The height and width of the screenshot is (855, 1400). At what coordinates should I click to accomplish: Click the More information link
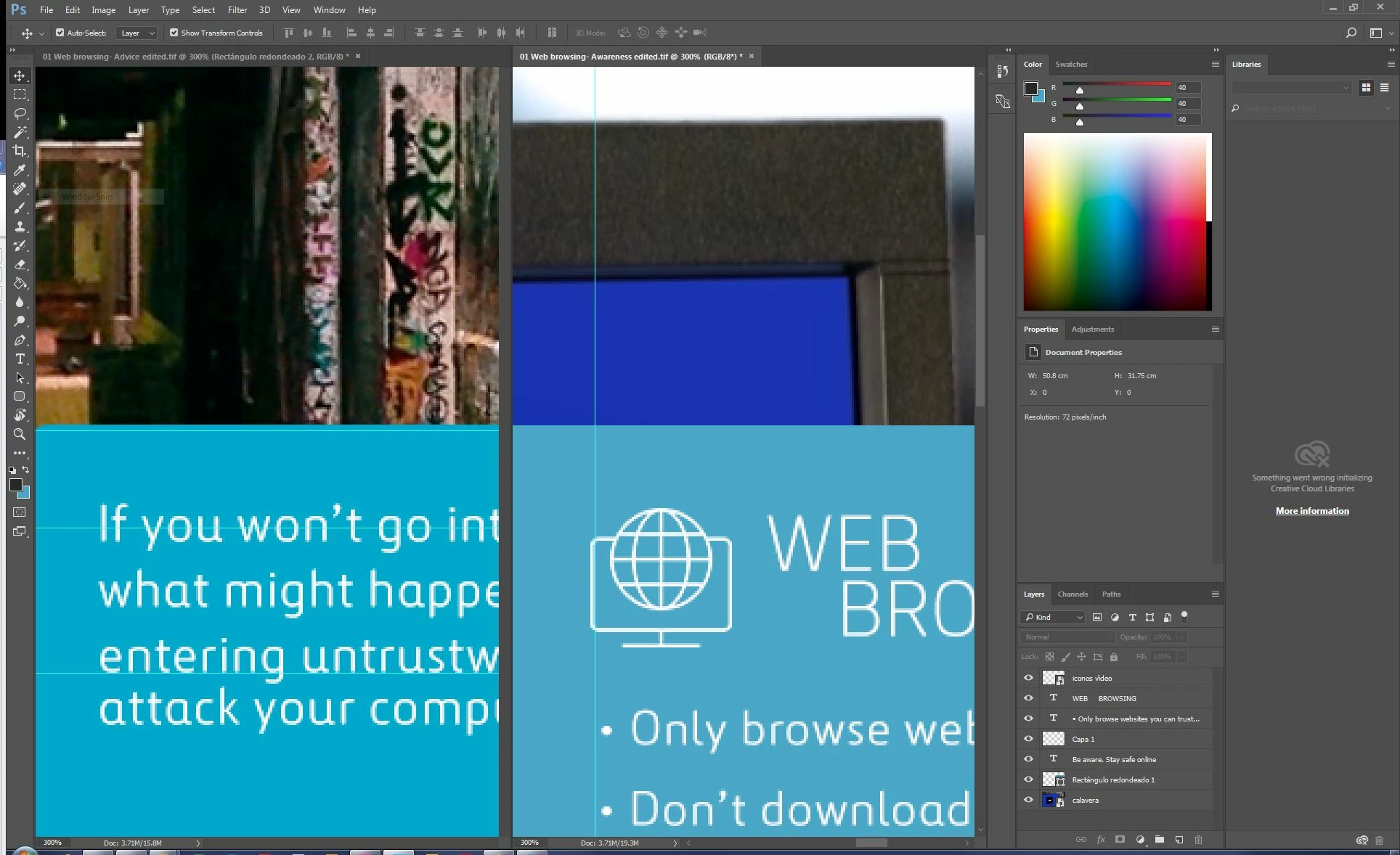pyautogui.click(x=1311, y=511)
